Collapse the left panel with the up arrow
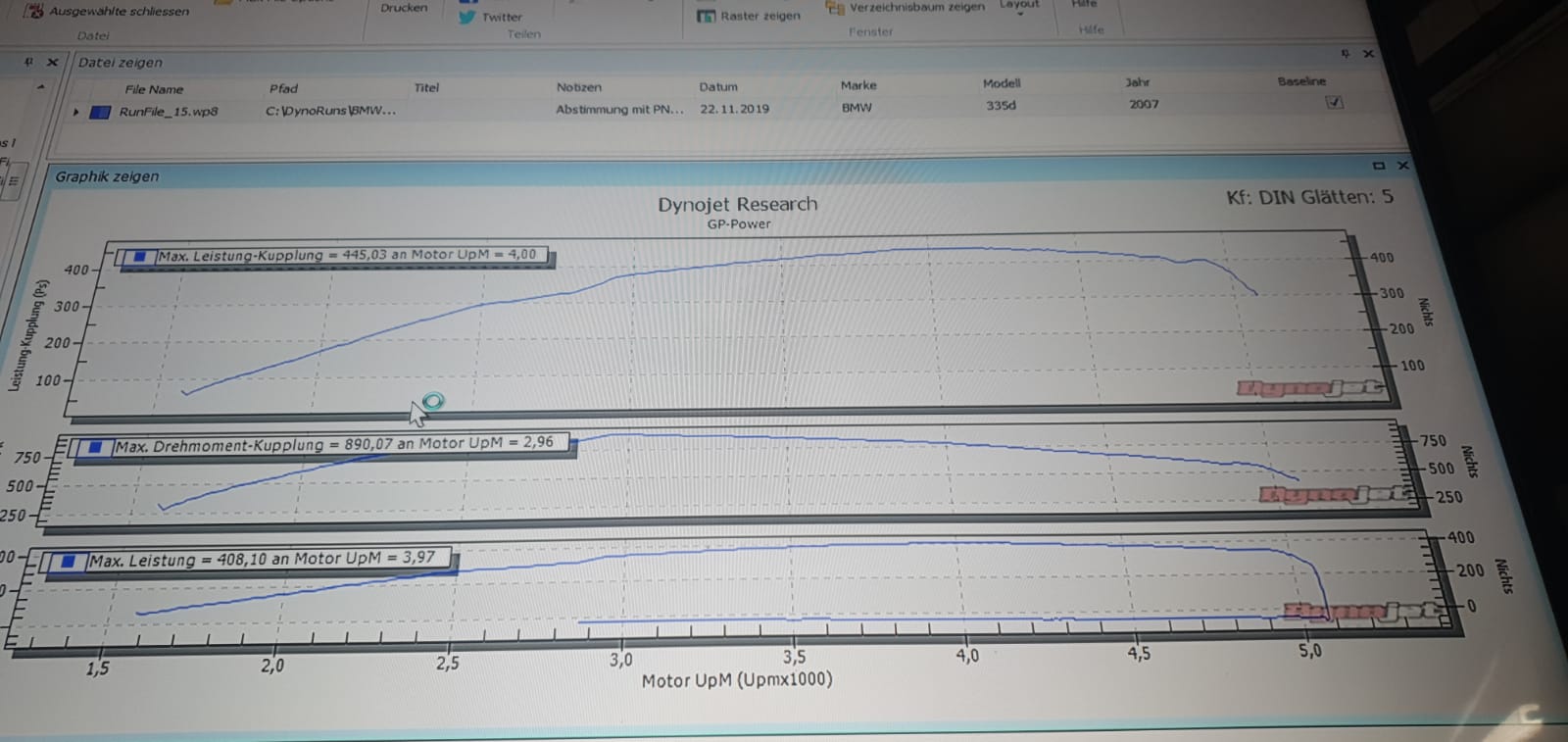Viewport: 1568px width, 742px height. 40,87
